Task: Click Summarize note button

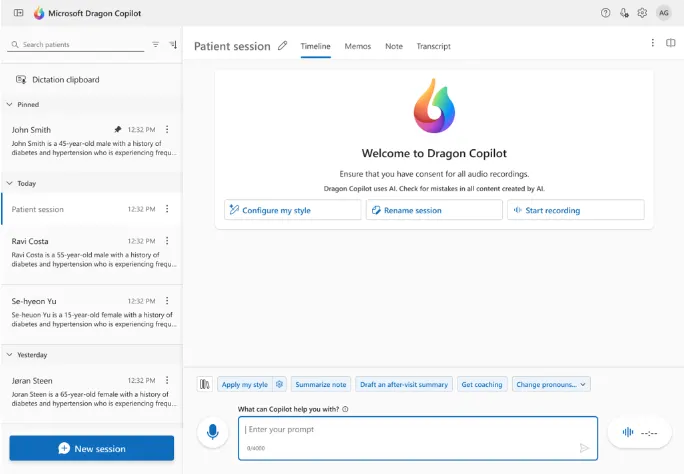Action: [321, 384]
